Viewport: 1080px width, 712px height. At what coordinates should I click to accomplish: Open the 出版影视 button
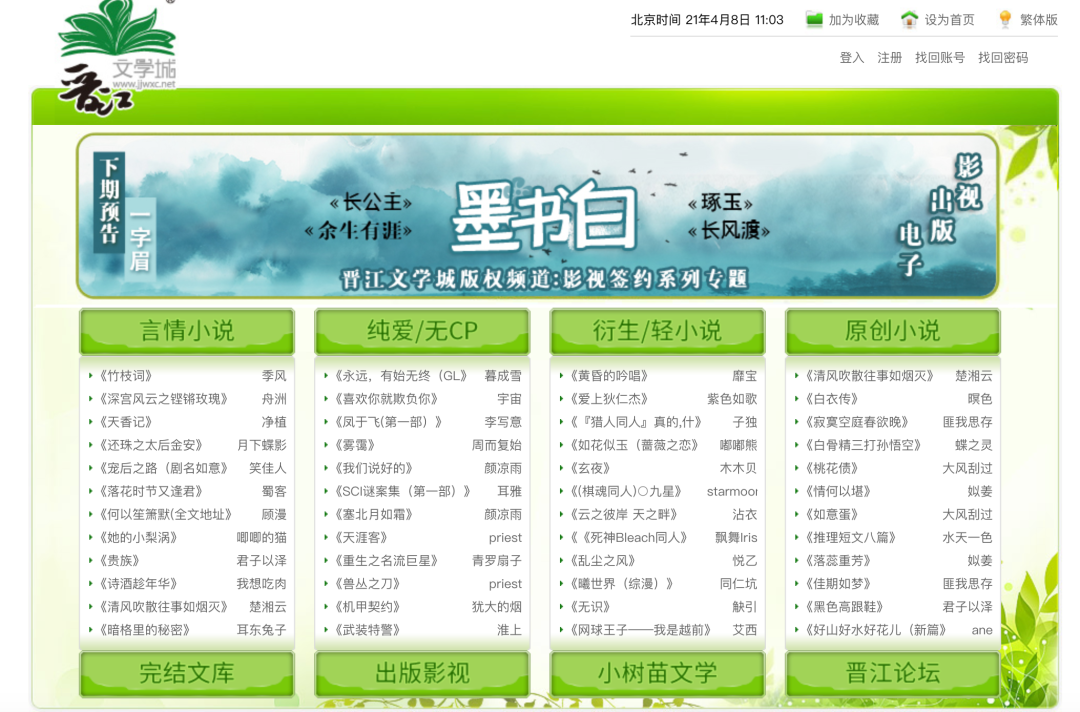[422, 673]
